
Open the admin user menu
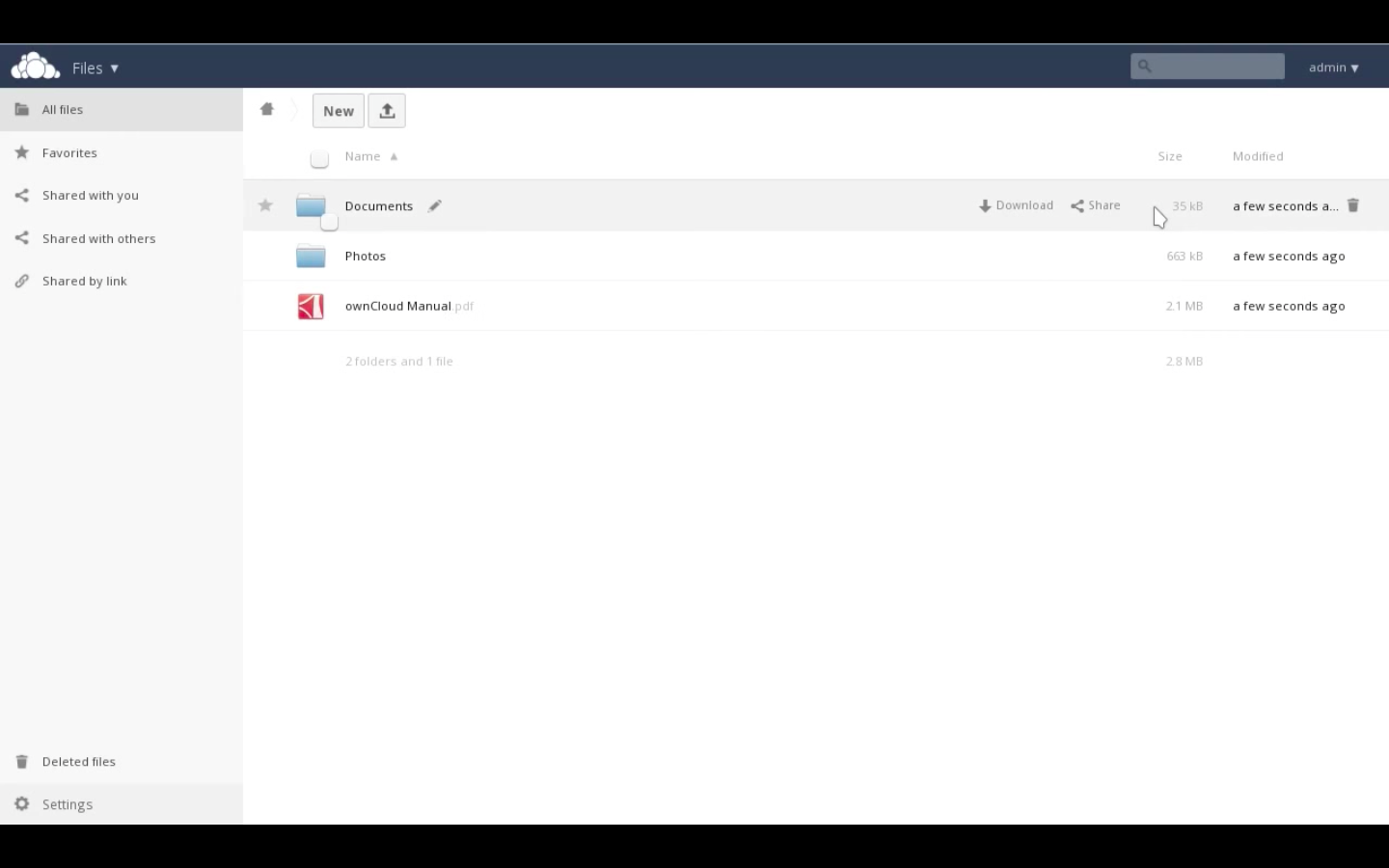pyautogui.click(x=1333, y=68)
